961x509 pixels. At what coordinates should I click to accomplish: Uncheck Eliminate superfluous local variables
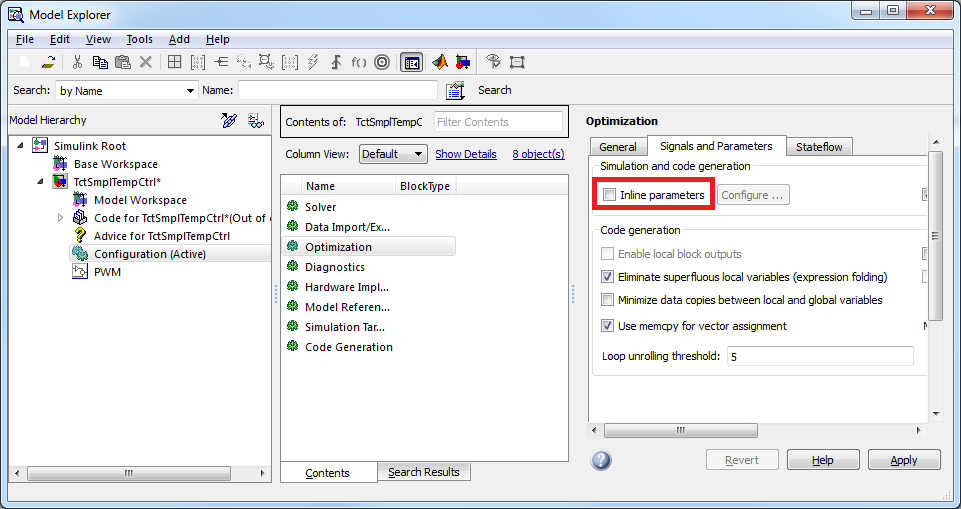[x=607, y=277]
